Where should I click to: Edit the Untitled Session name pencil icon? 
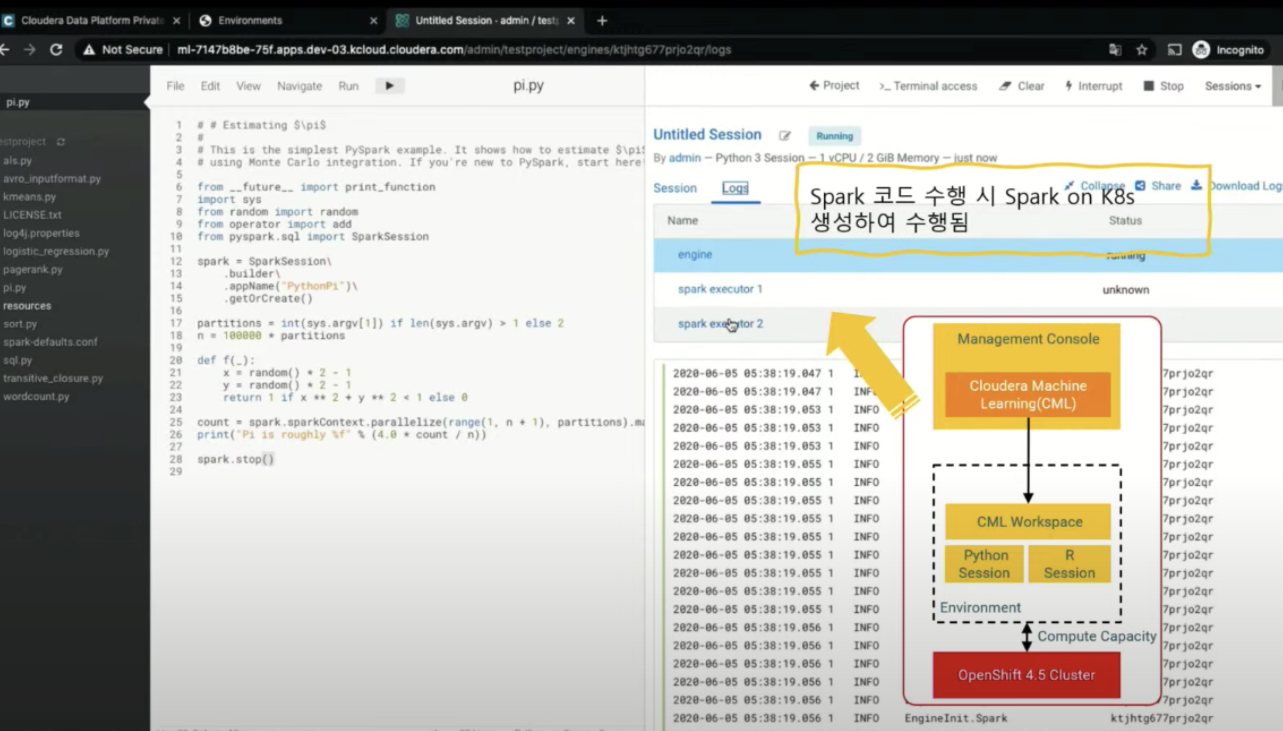[x=785, y=136]
